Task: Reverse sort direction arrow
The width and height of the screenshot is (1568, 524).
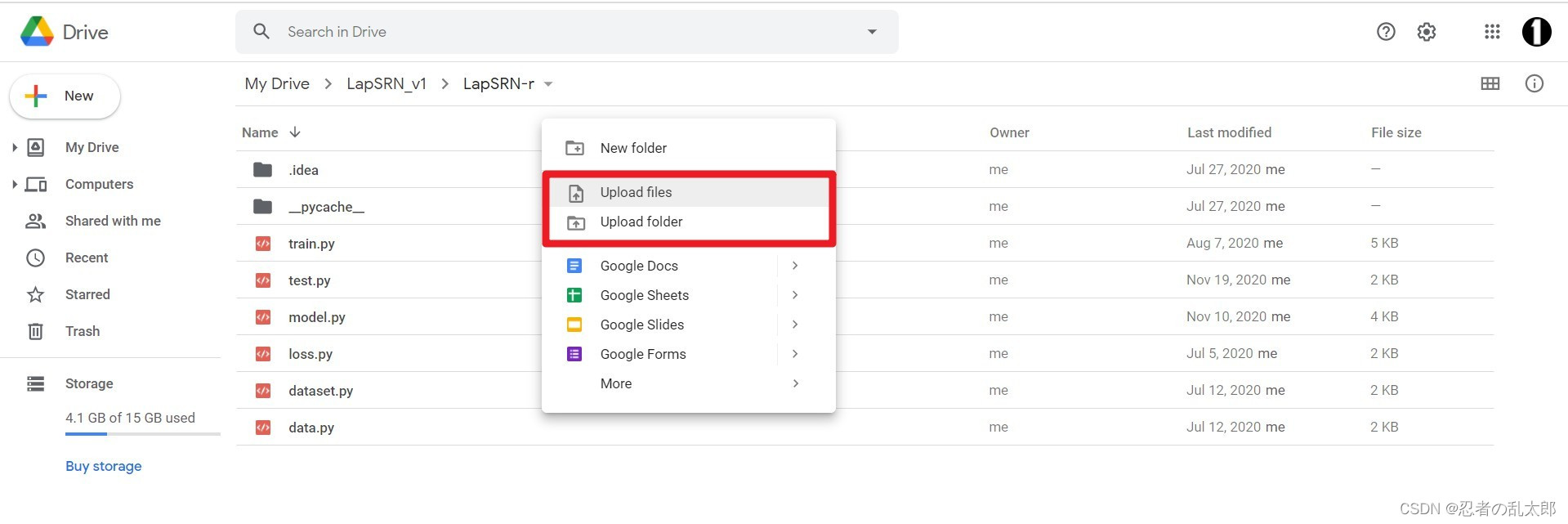Action: (x=295, y=132)
